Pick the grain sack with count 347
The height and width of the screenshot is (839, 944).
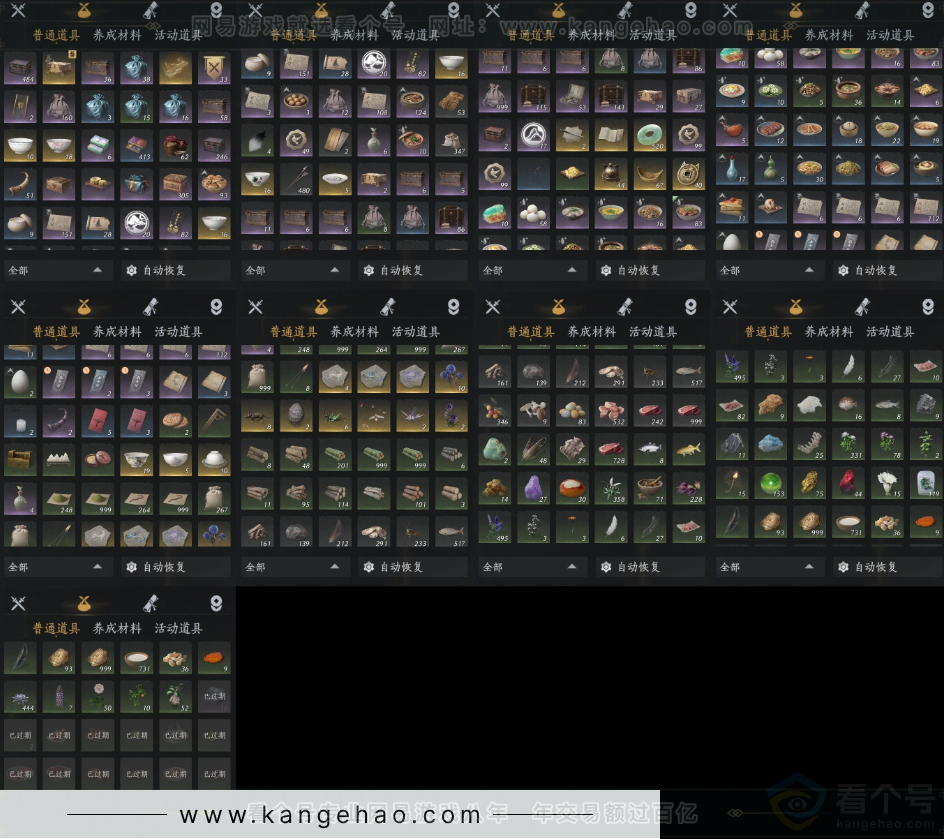451,141
